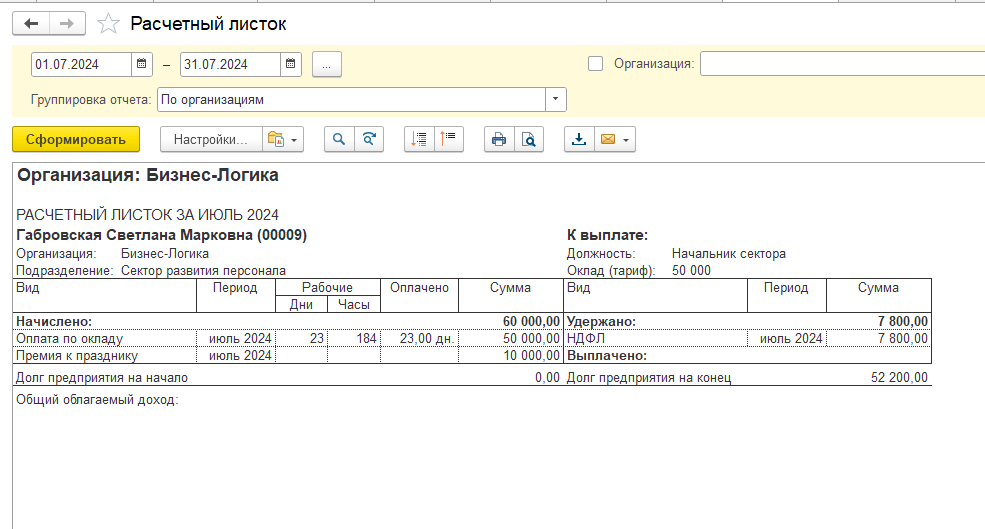Image resolution: width=985 pixels, height=529 pixels.
Task: Go back with the left arrow button
Action: tap(31, 24)
